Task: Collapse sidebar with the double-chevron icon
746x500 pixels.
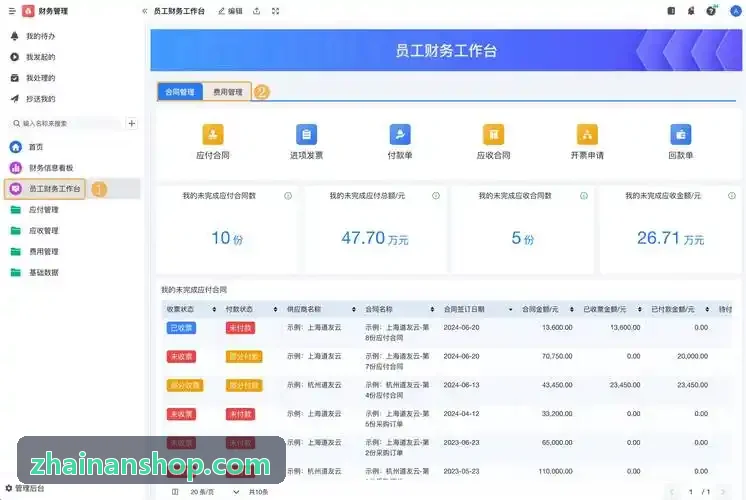Action: [x=144, y=11]
